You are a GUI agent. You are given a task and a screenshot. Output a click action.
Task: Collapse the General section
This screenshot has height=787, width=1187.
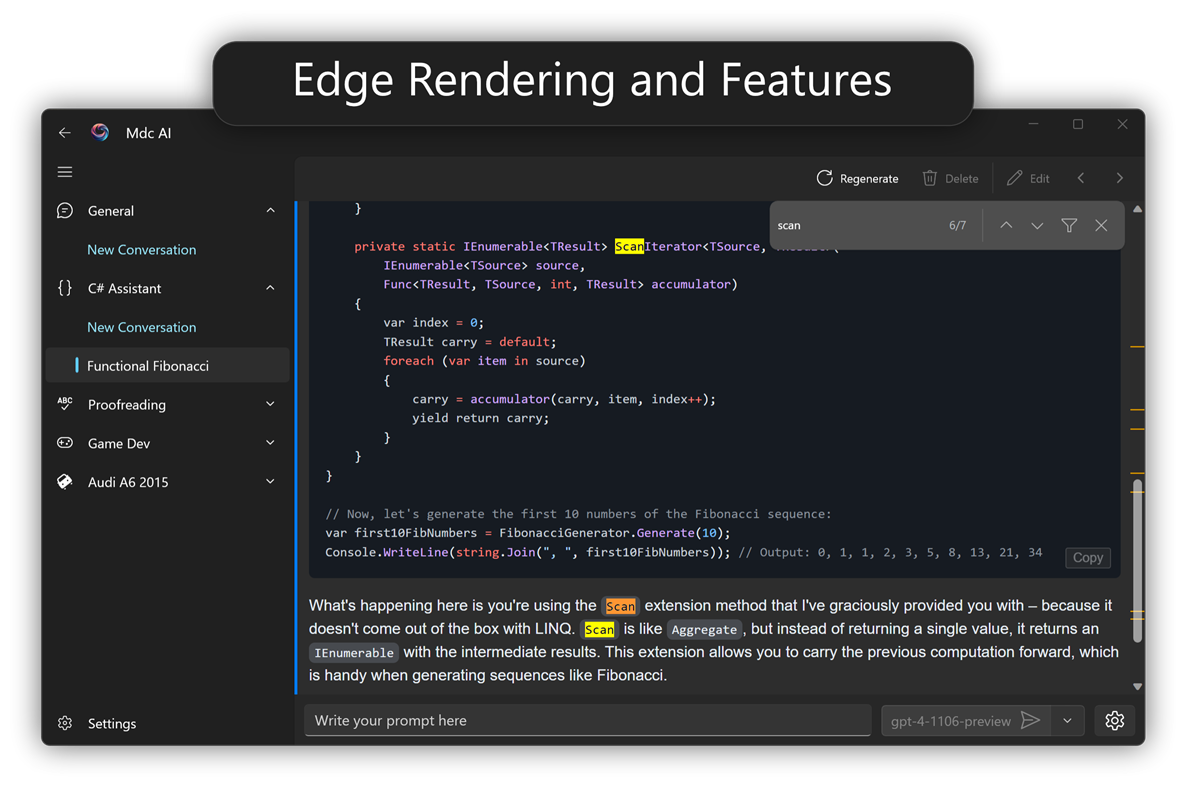click(270, 210)
